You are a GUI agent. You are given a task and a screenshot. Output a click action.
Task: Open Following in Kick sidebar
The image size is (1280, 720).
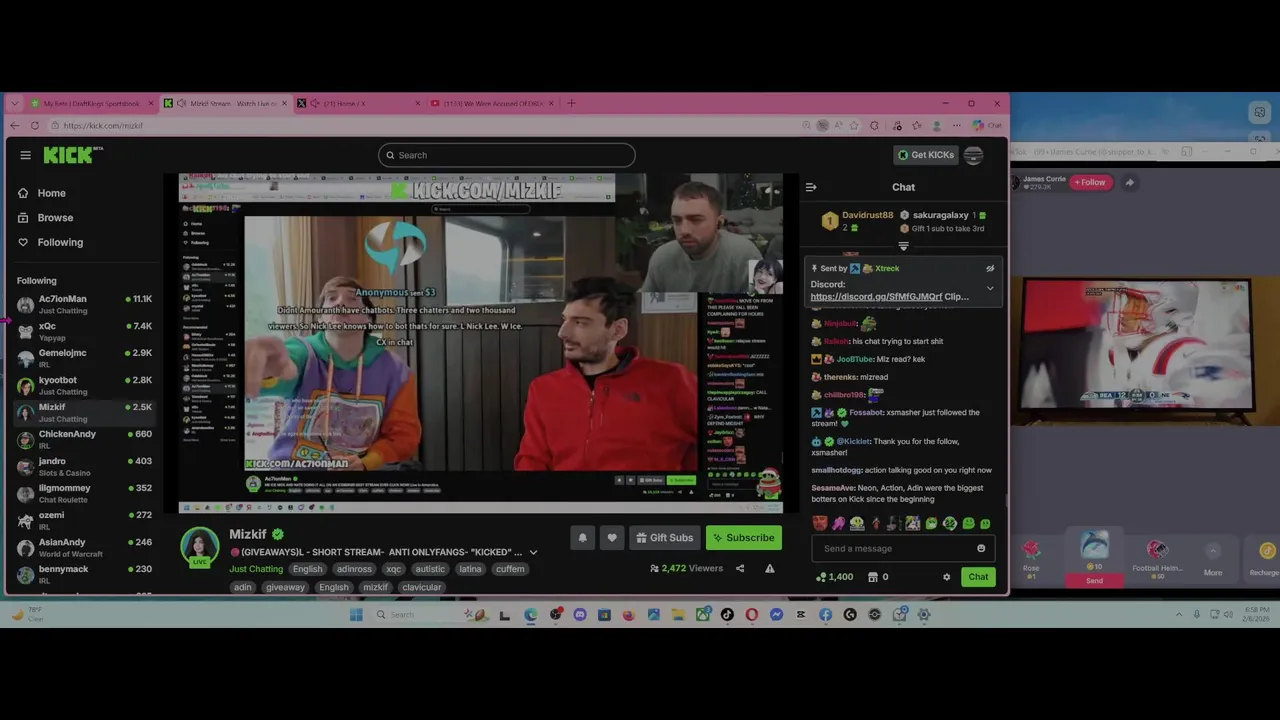tap(50, 242)
